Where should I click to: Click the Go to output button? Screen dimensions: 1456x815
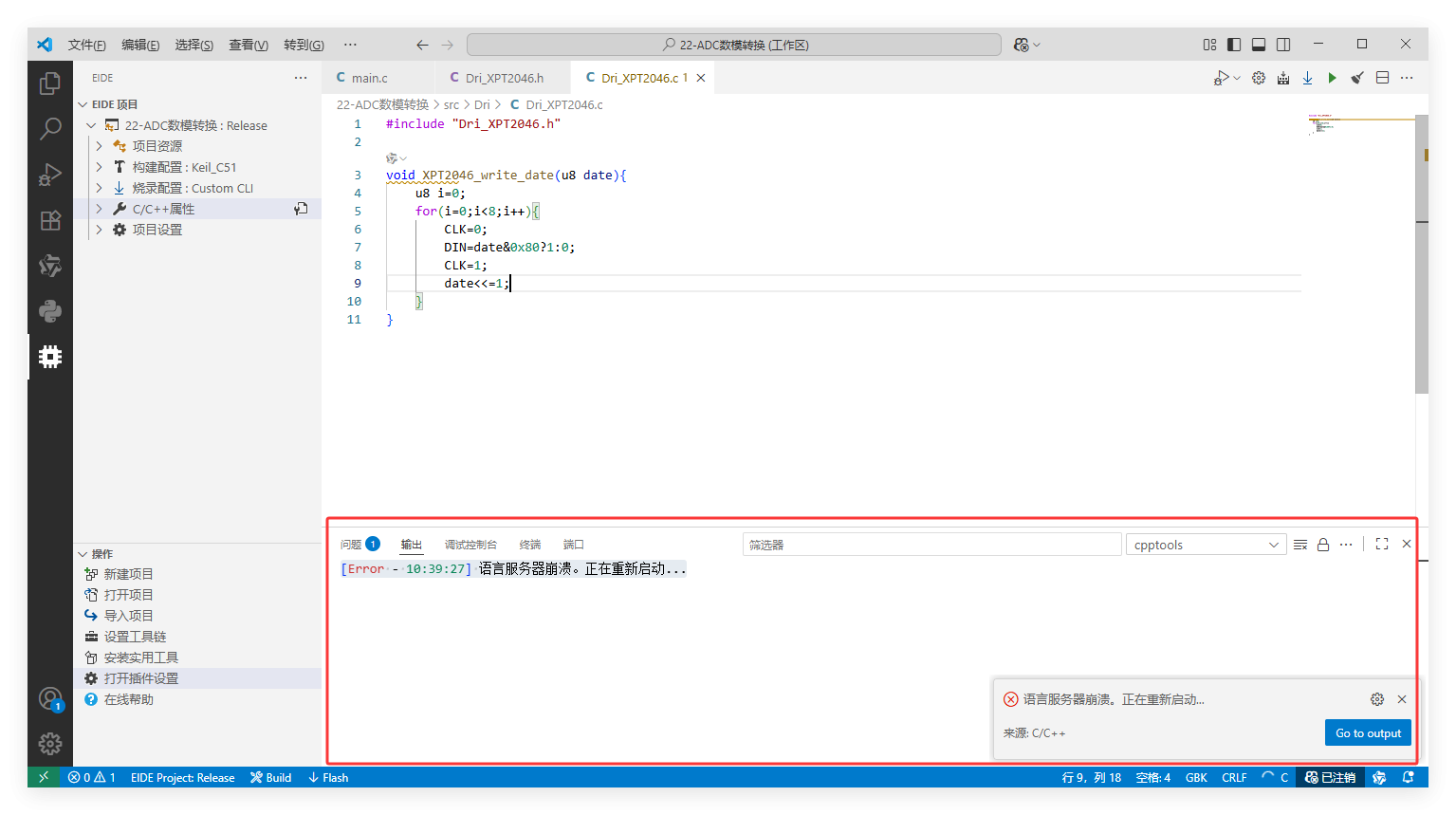click(1368, 732)
